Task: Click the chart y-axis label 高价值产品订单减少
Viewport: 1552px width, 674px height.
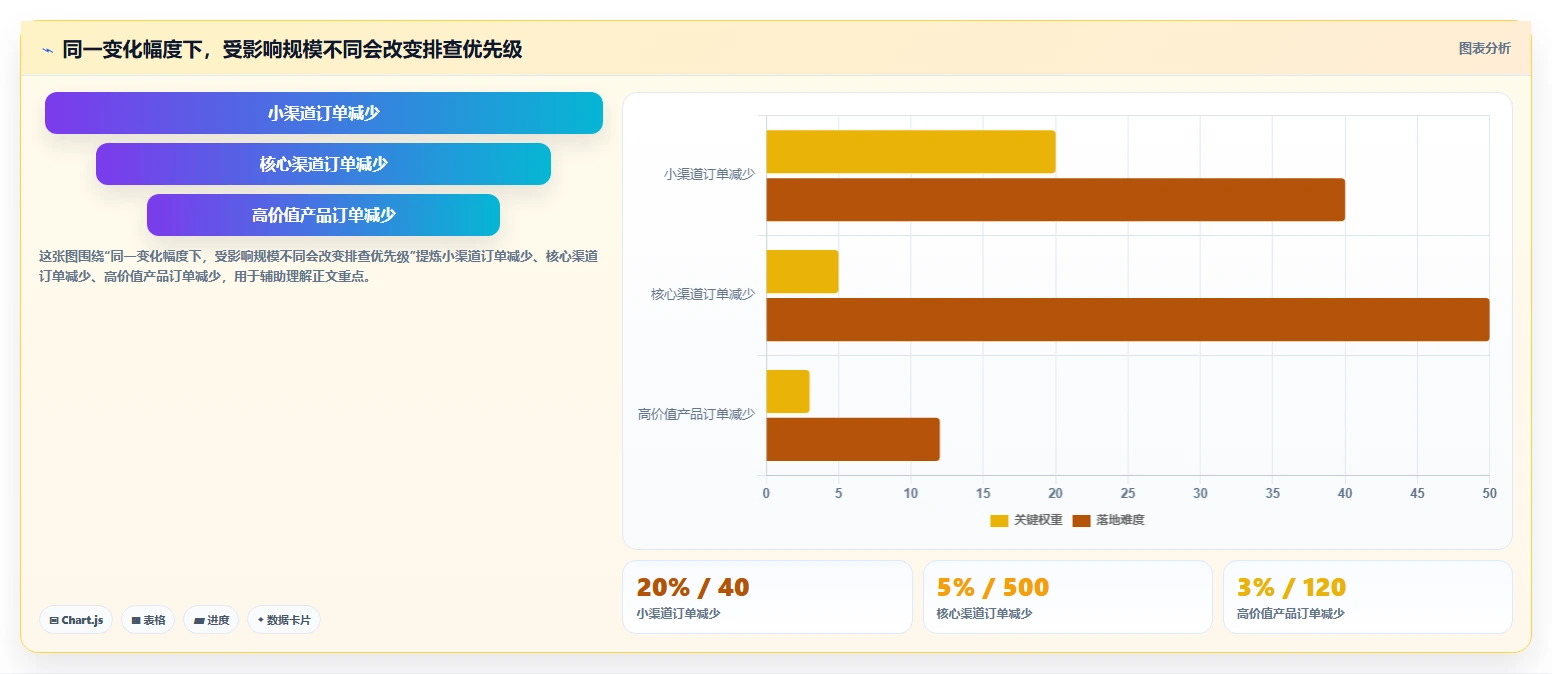Action: pos(696,414)
